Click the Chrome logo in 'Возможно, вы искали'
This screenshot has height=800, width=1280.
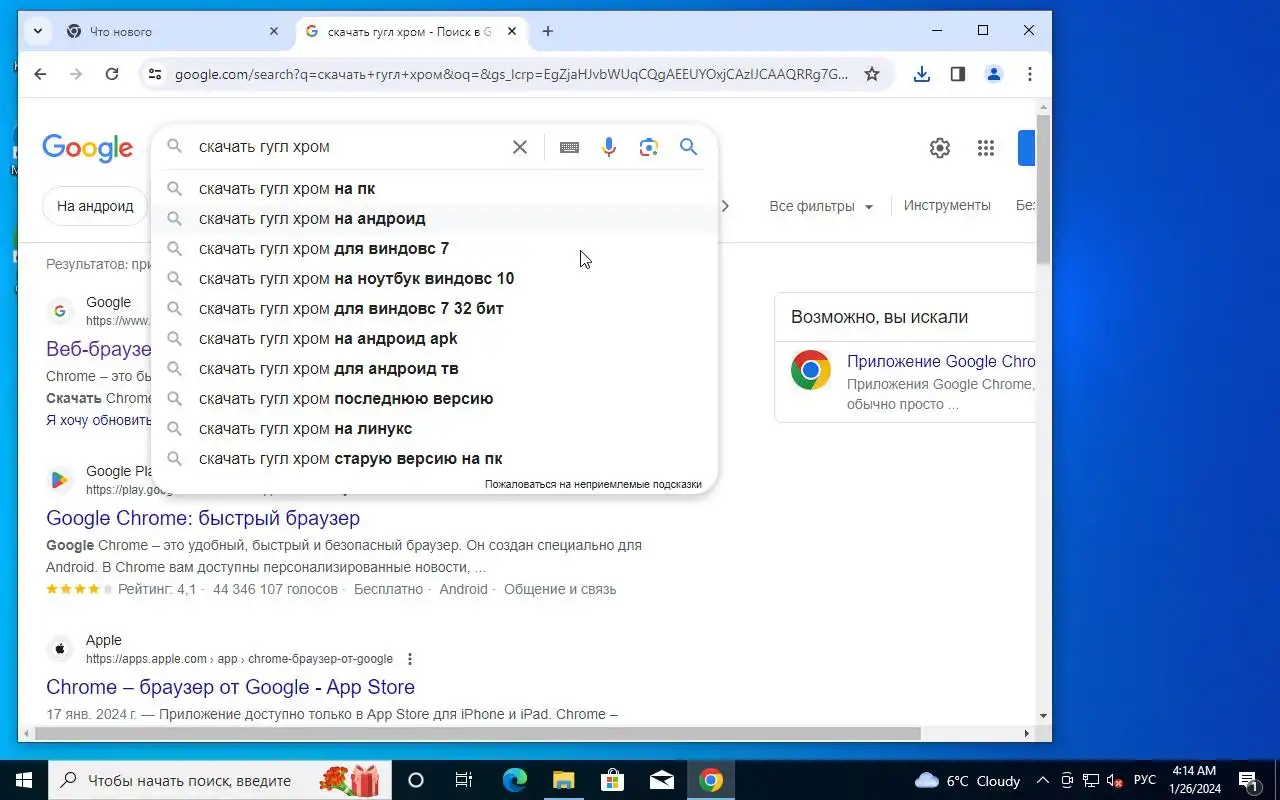click(x=811, y=370)
